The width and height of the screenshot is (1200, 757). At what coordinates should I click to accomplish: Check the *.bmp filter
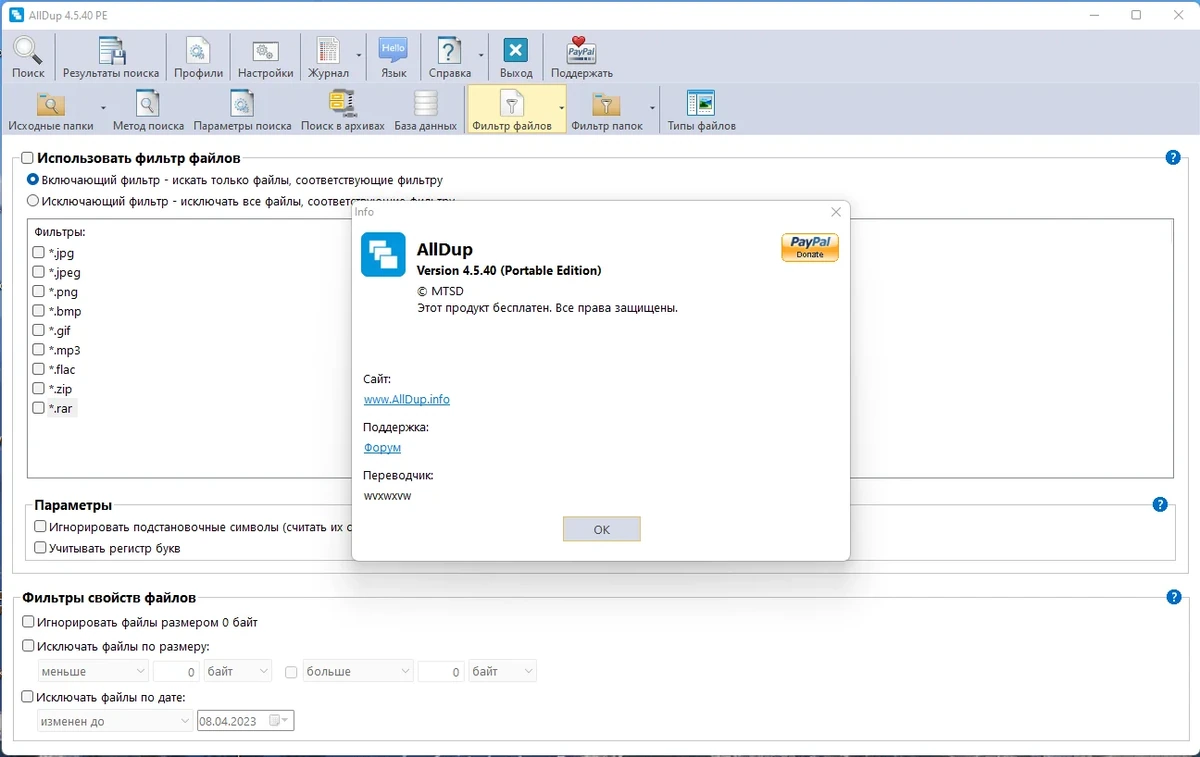coord(39,311)
